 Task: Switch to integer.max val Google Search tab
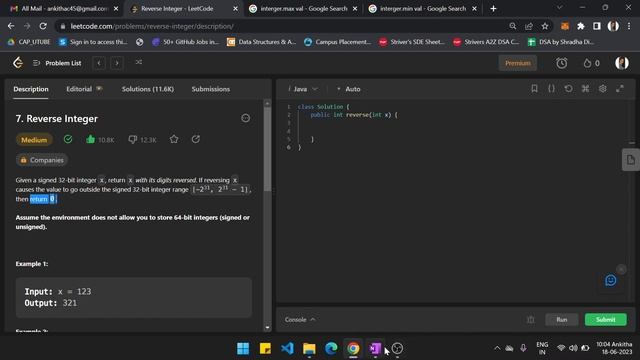[303, 9]
